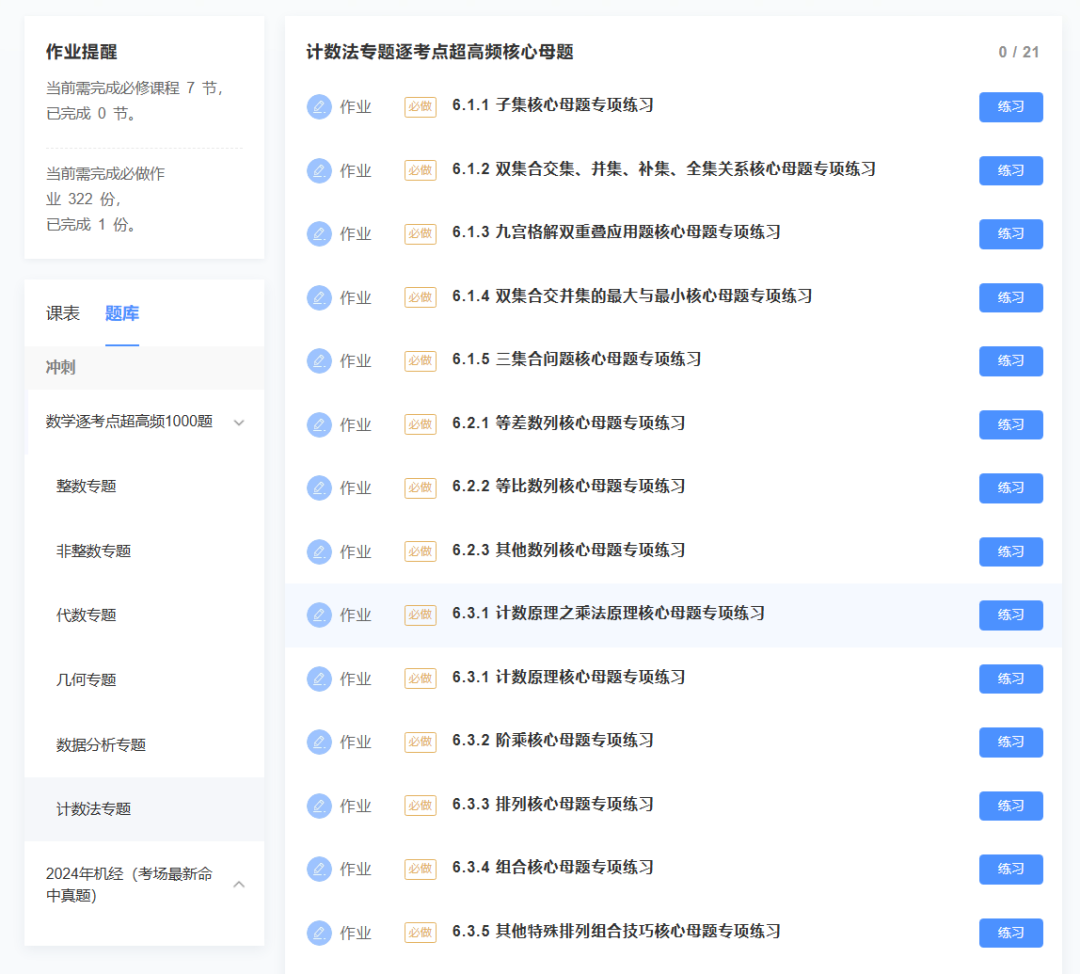
Task: Click the 作业 icon on the 6.3.5 其他特殊排列组合技巧 row
Action: [319, 932]
